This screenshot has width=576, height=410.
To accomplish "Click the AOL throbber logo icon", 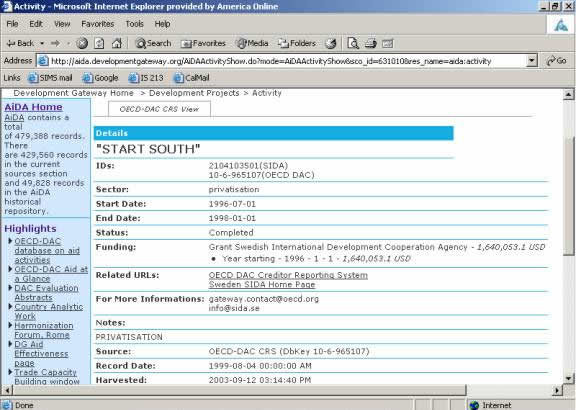I will tap(560, 25).
